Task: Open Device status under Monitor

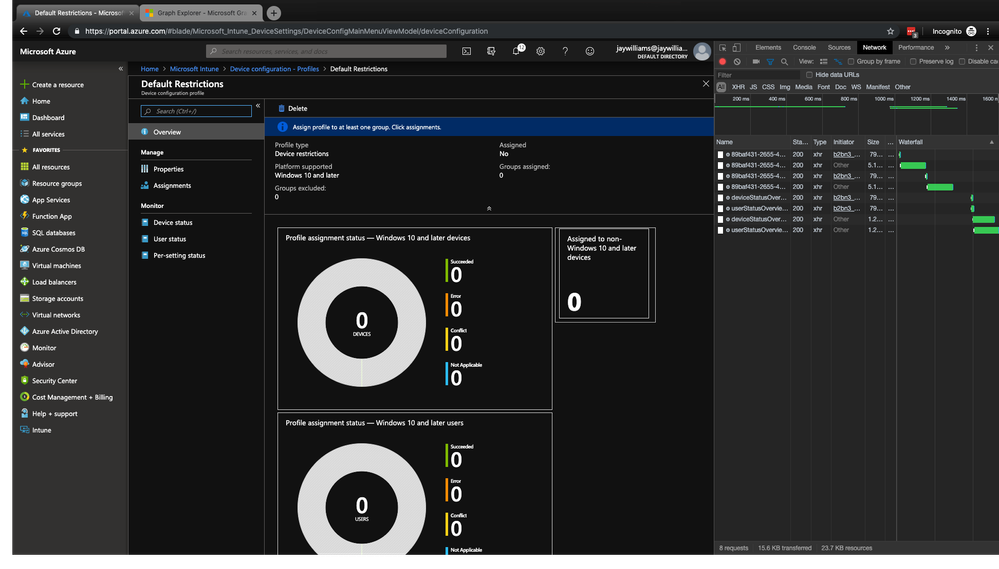Action: (173, 222)
